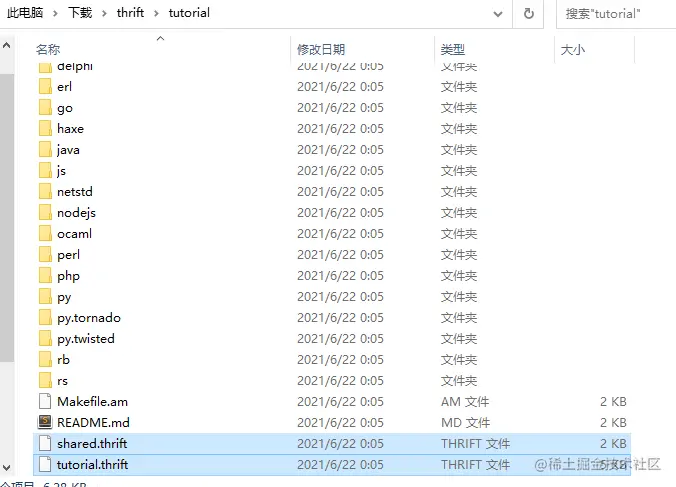
Task: Go to 下载 in breadcrumb
Action: point(80,13)
